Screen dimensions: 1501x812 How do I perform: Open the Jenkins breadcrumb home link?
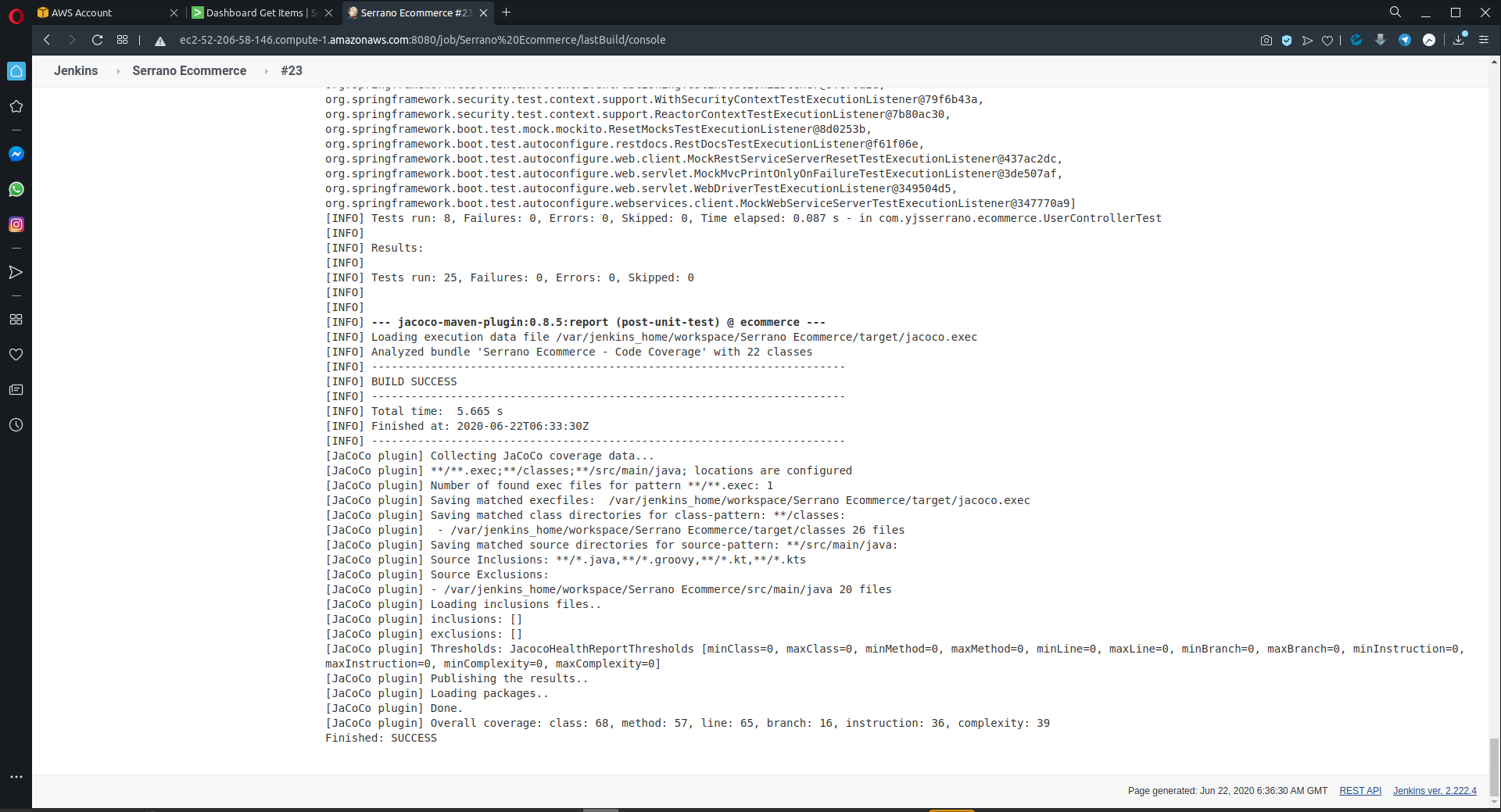point(76,70)
